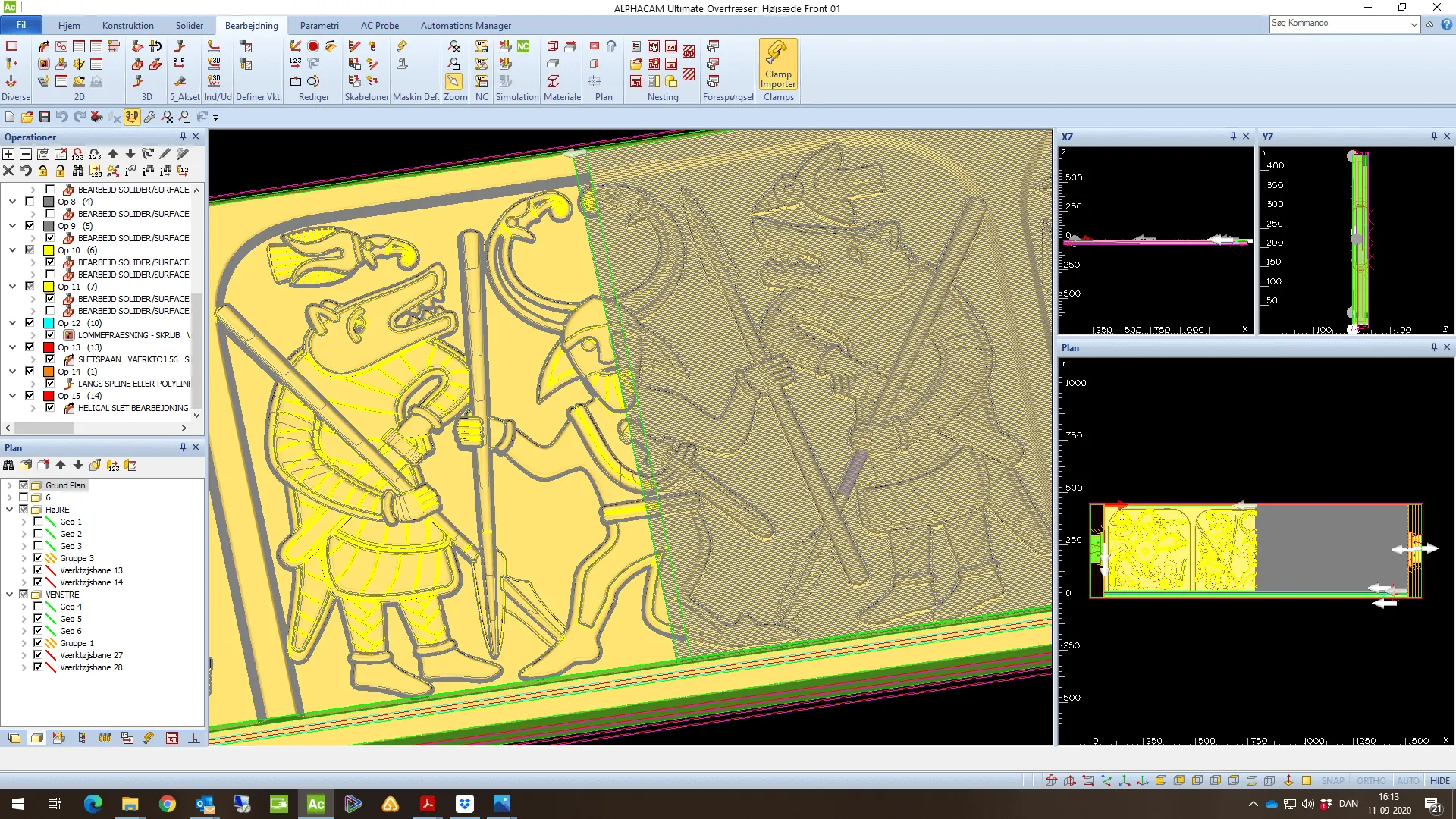Click the undo arrow in quick toolbar
The width and height of the screenshot is (1456, 819).
point(62,117)
